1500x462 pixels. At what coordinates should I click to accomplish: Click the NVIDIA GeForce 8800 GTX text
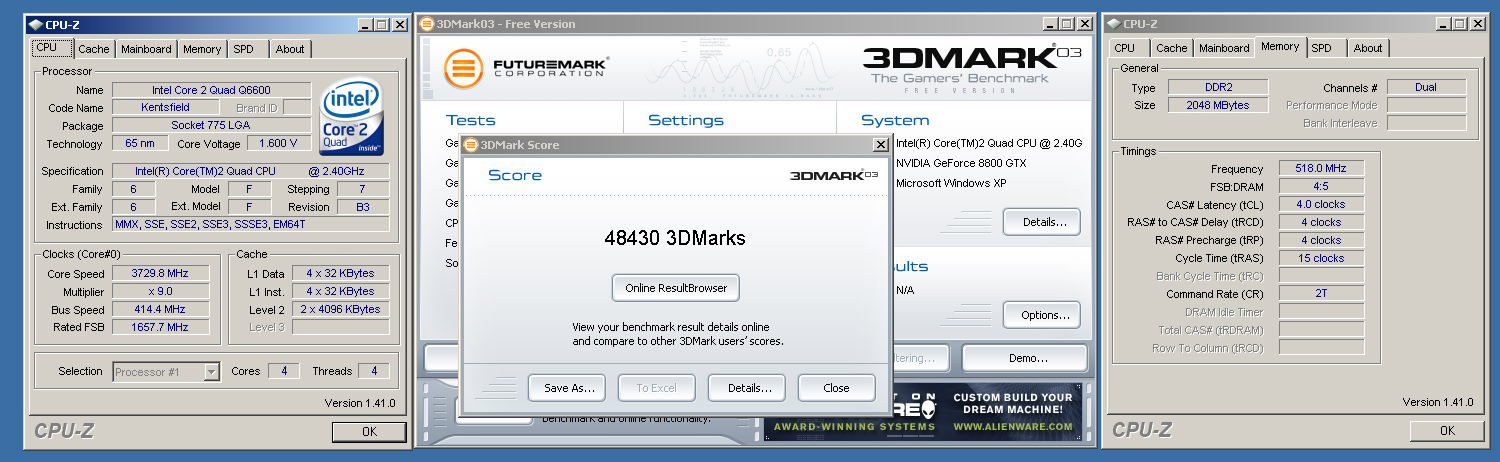tap(961, 163)
